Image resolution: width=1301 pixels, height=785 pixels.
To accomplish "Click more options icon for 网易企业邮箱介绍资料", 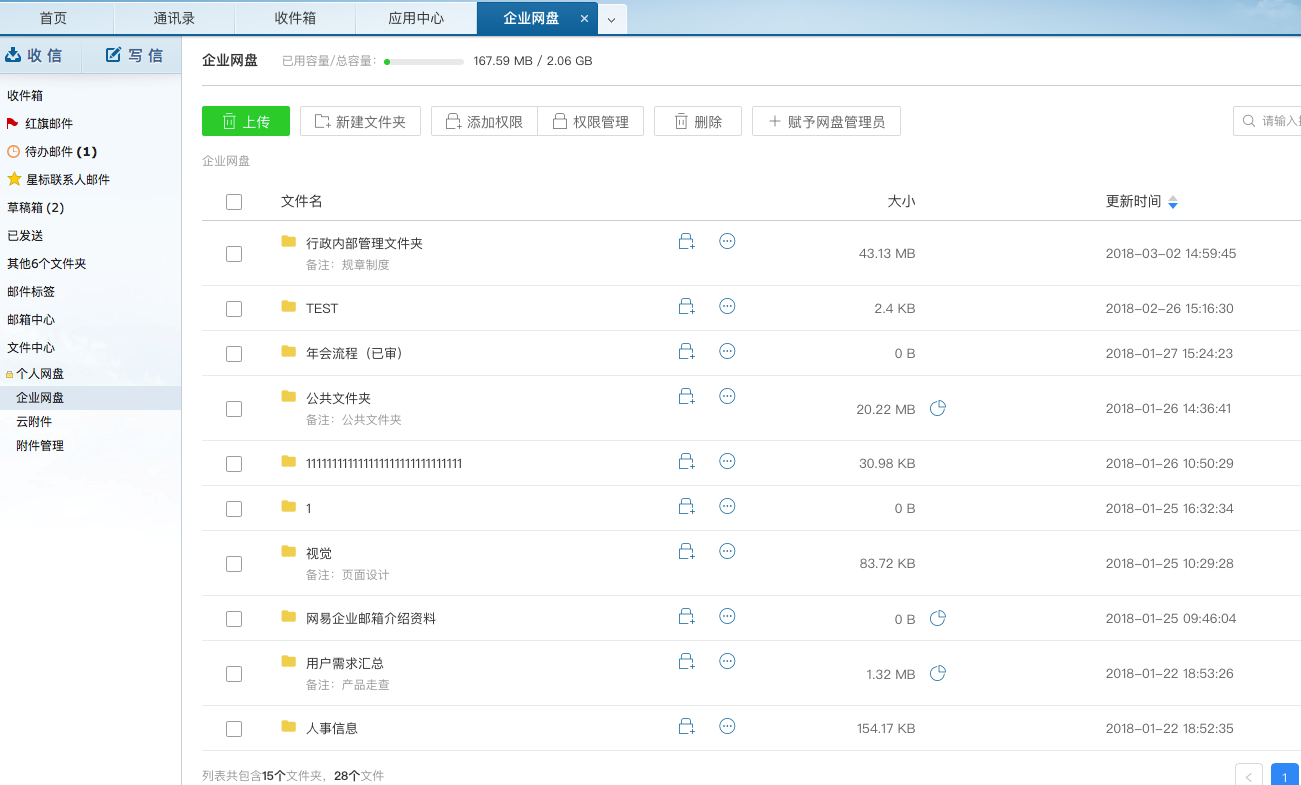I will pyautogui.click(x=728, y=616).
